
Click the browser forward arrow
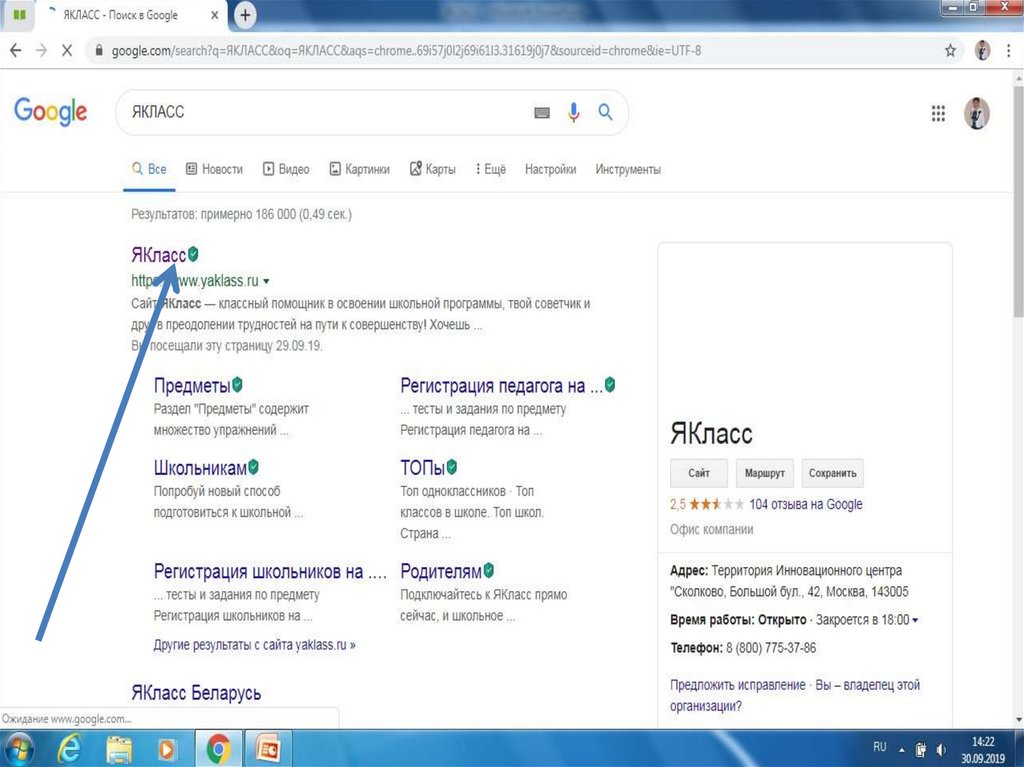point(41,50)
